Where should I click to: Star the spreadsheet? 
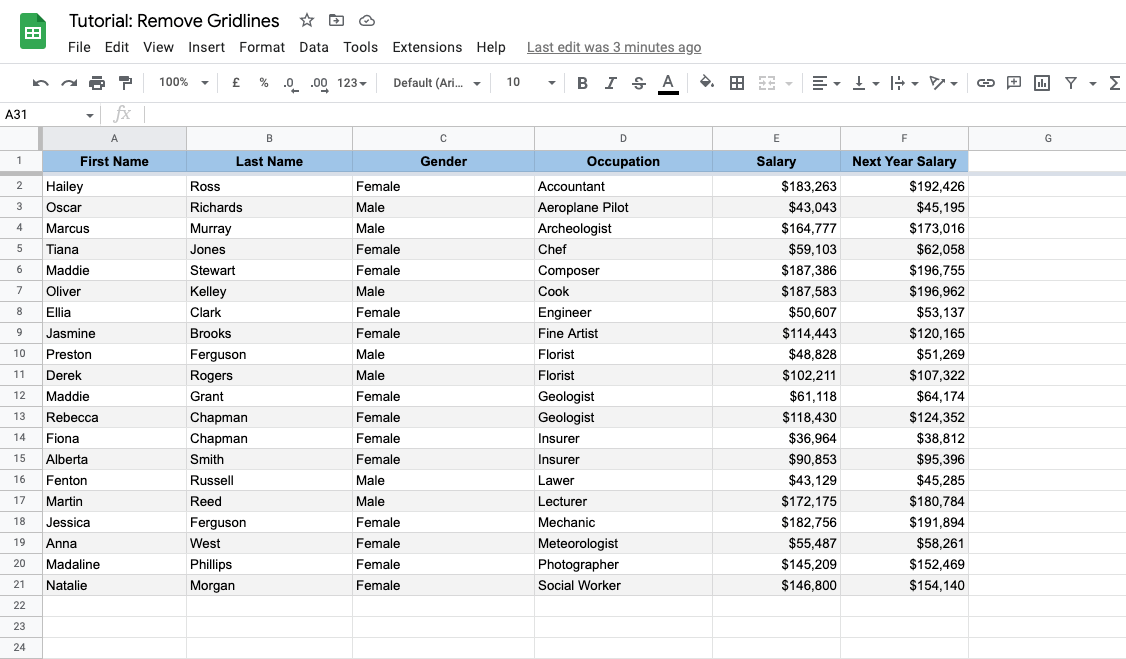click(x=306, y=20)
